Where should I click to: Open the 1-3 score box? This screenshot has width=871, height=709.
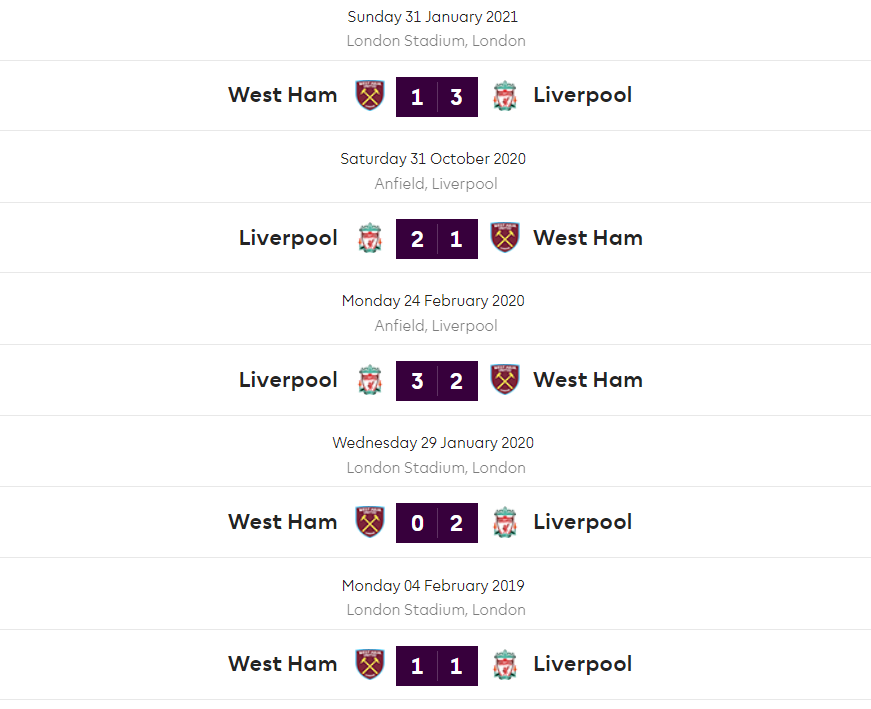[x=437, y=97]
